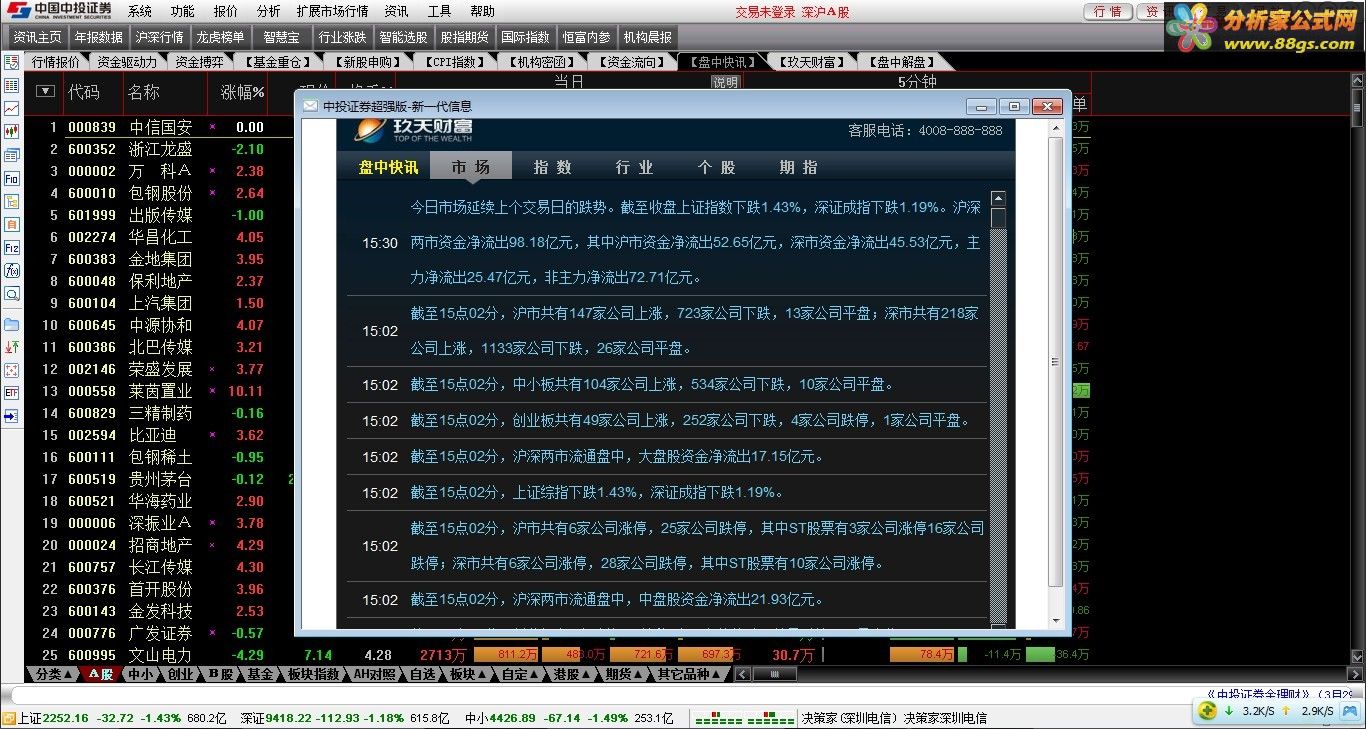Screen dimensions: 1366x729
Task: Switch to 个股 tab in popup window
Action: point(717,167)
